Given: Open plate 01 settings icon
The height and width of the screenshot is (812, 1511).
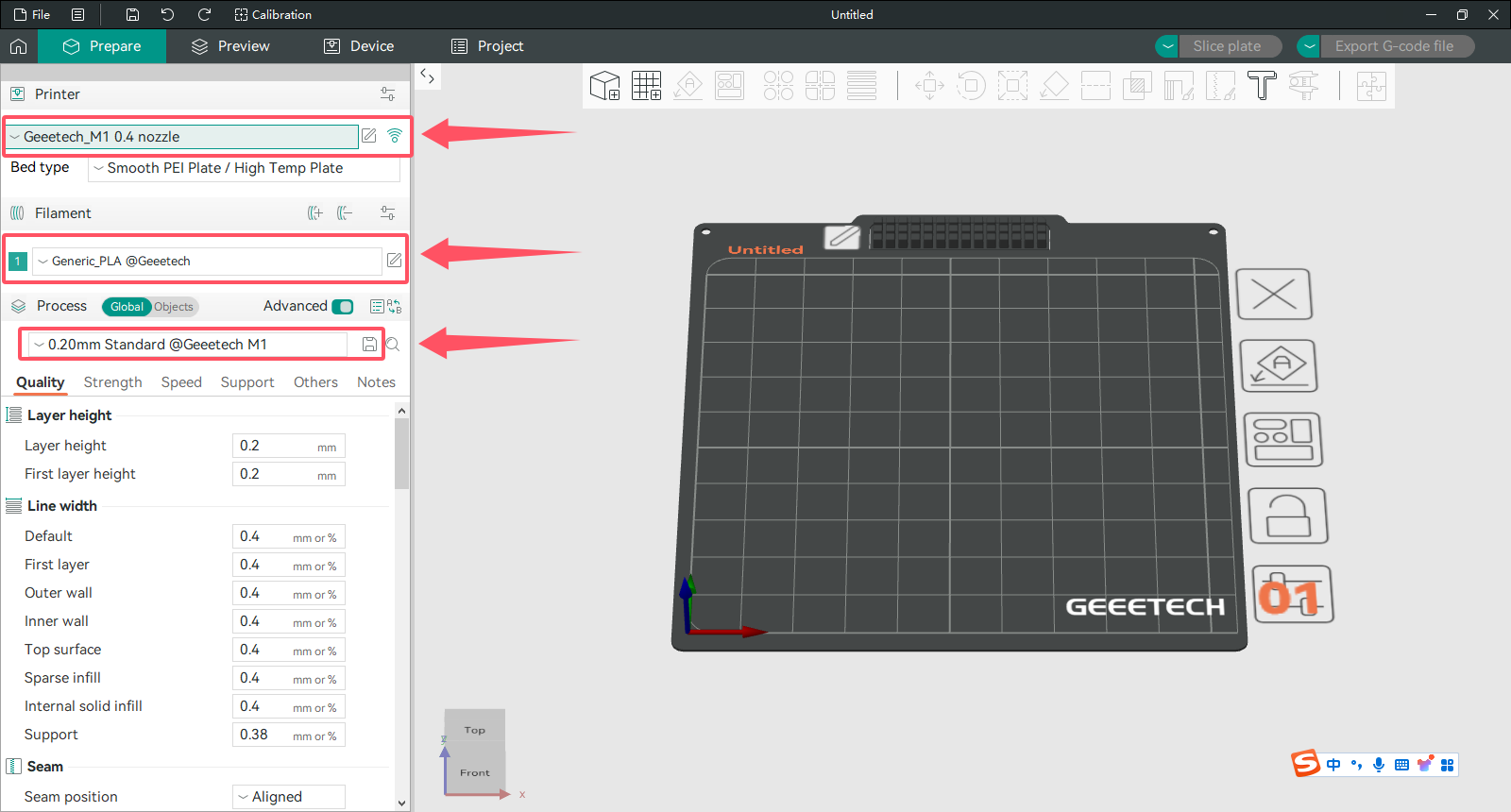Looking at the screenshot, I should (1293, 595).
